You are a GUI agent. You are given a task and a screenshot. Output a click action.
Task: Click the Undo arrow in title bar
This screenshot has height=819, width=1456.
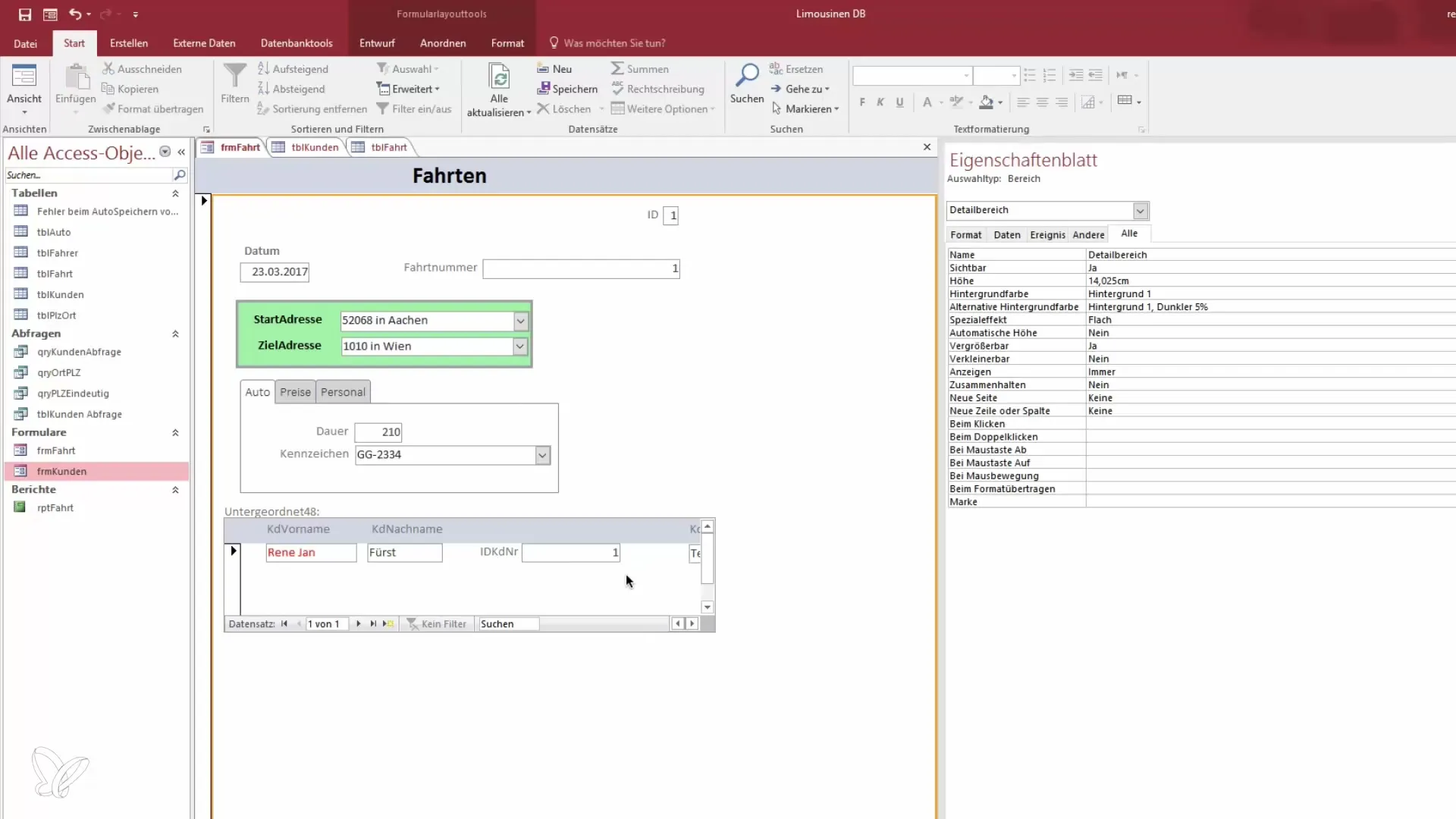[x=75, y=14]
